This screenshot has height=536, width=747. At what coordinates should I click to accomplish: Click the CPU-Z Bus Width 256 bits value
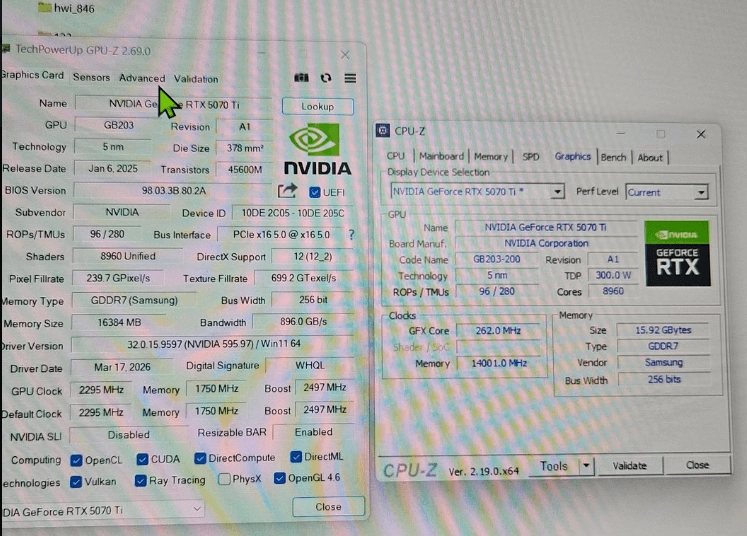click(664, 379)
